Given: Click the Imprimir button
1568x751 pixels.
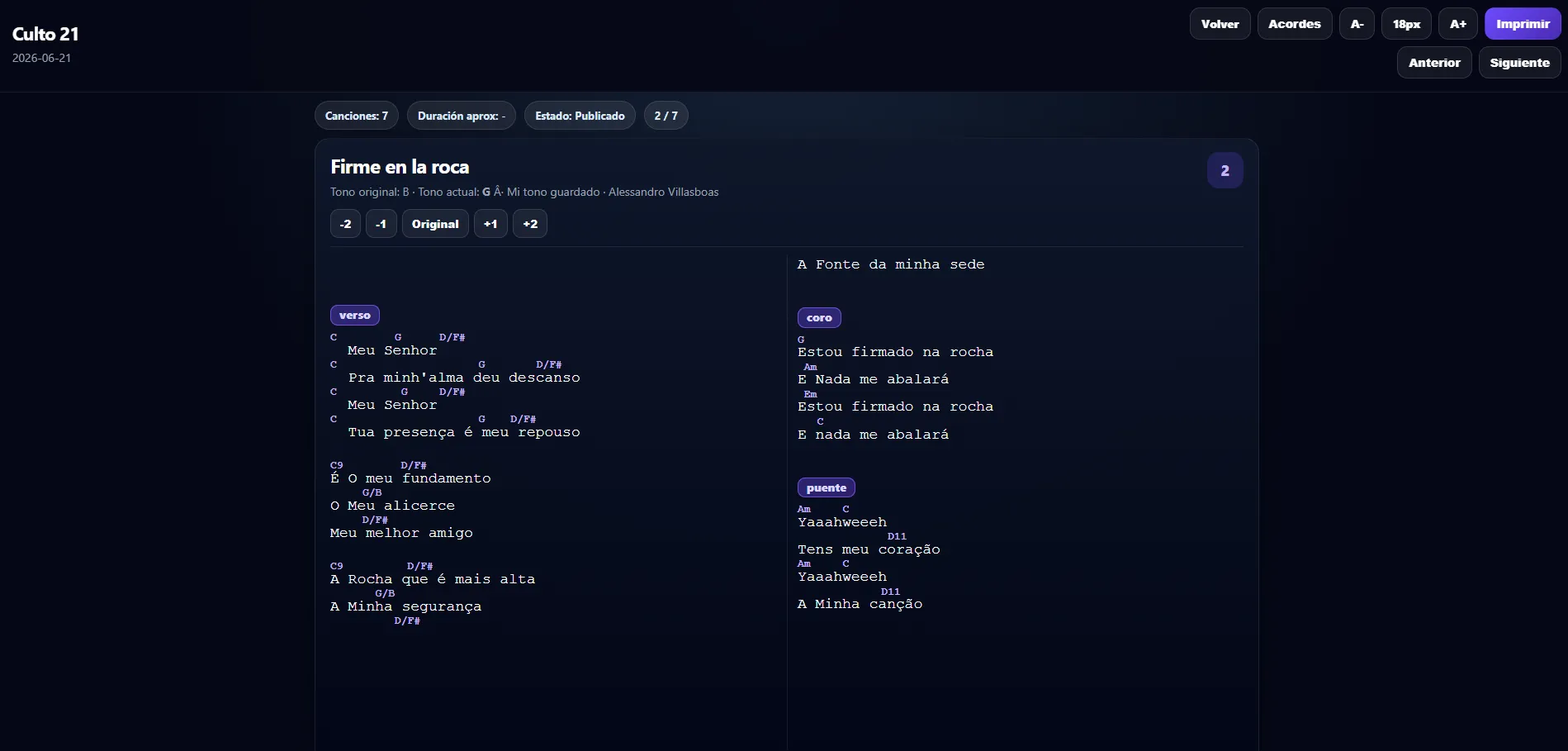Looking at the screenshot, I should (1523, 24).
